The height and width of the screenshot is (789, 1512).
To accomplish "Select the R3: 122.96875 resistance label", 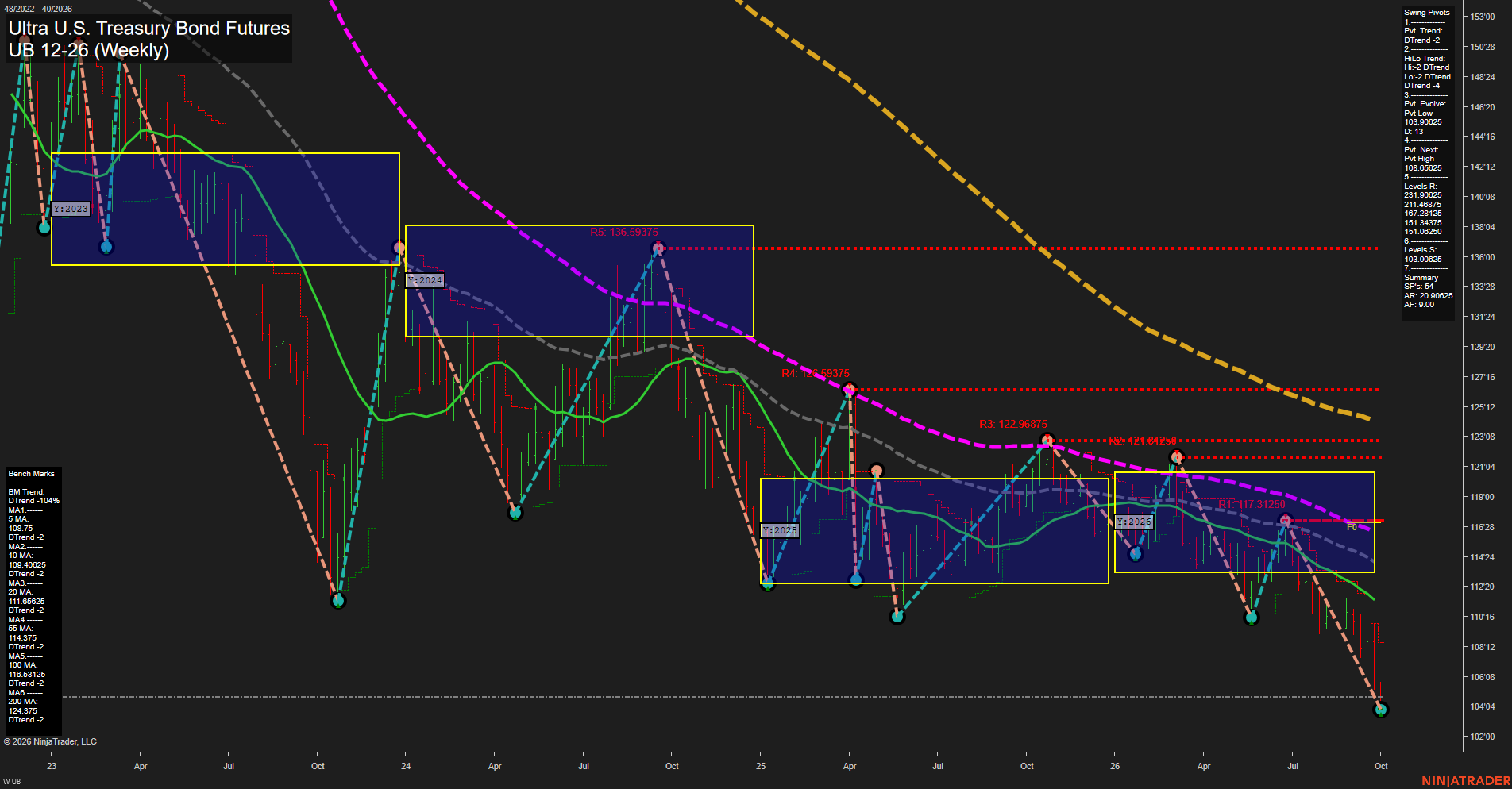I will click(x=1013, y=425).
